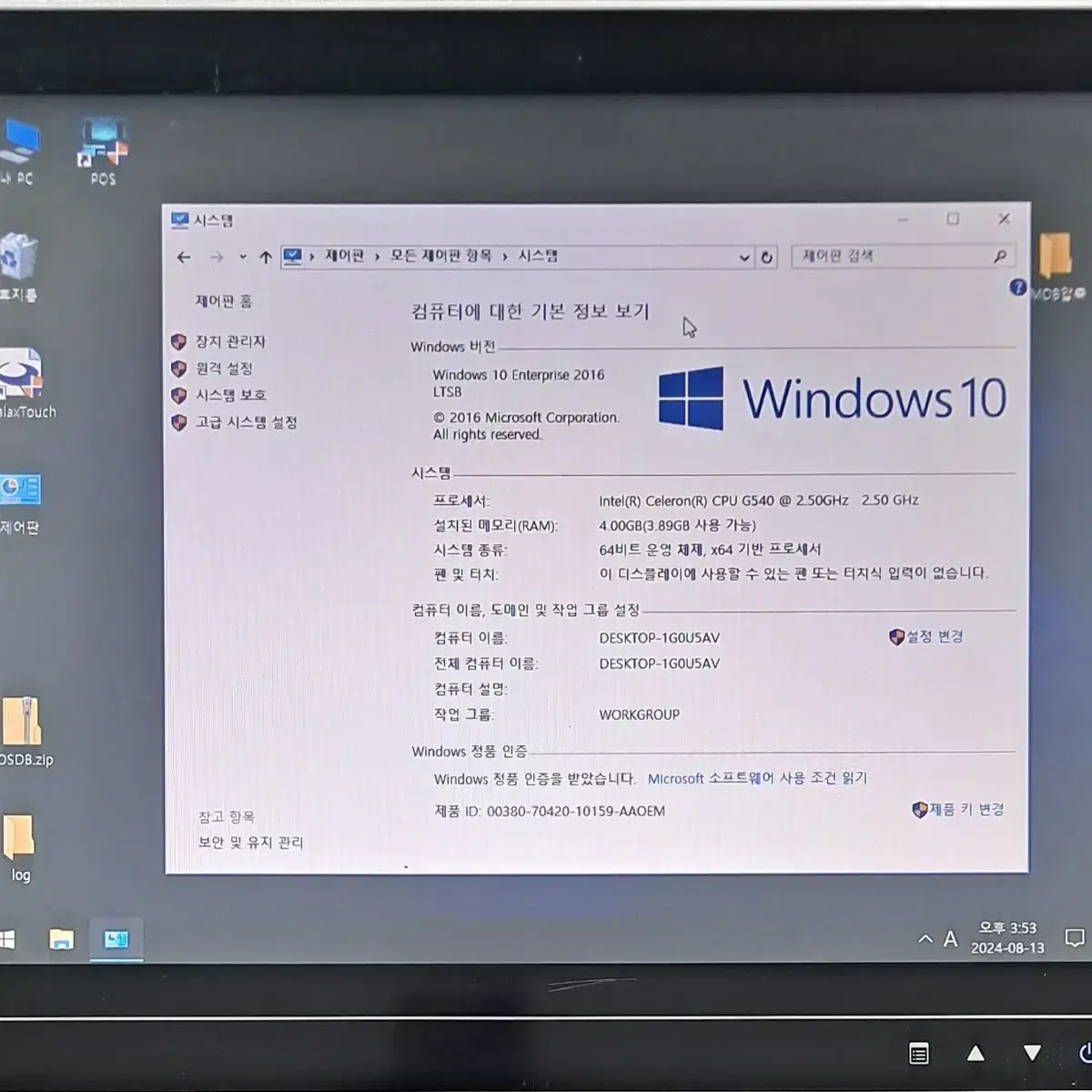Close the 시스템 window

[1004, 218]
